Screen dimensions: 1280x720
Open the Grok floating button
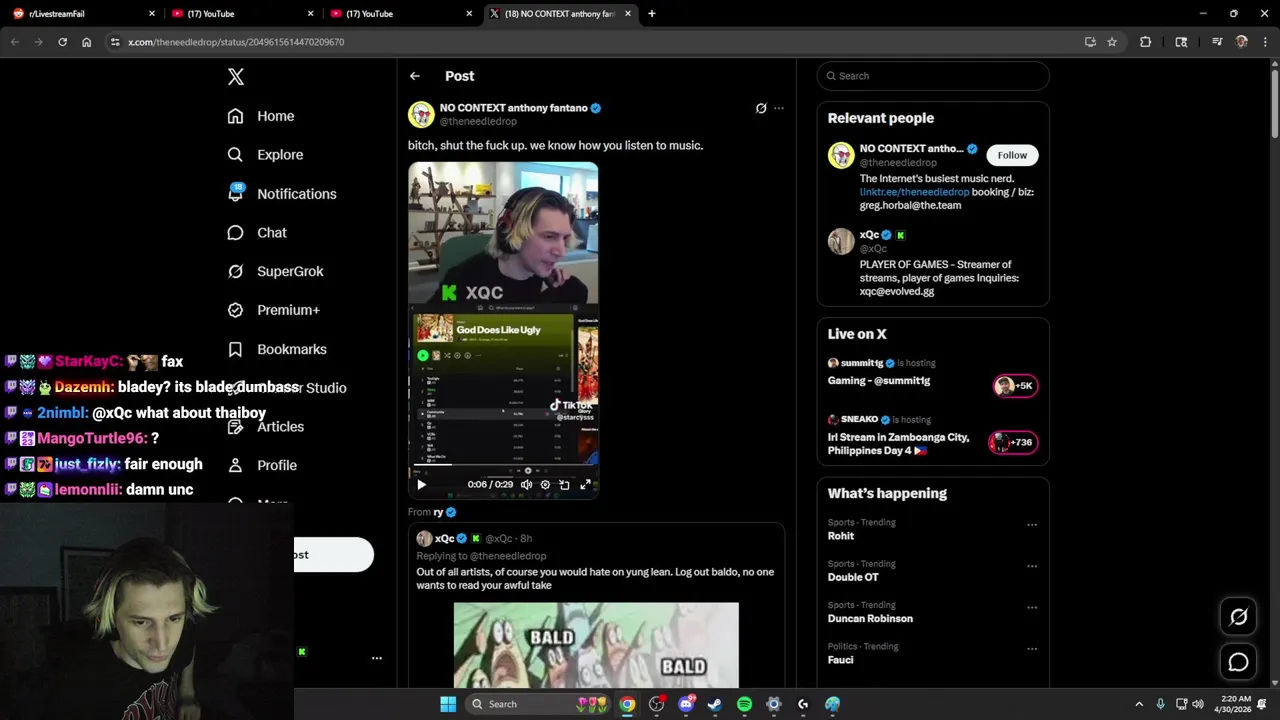1238,617
